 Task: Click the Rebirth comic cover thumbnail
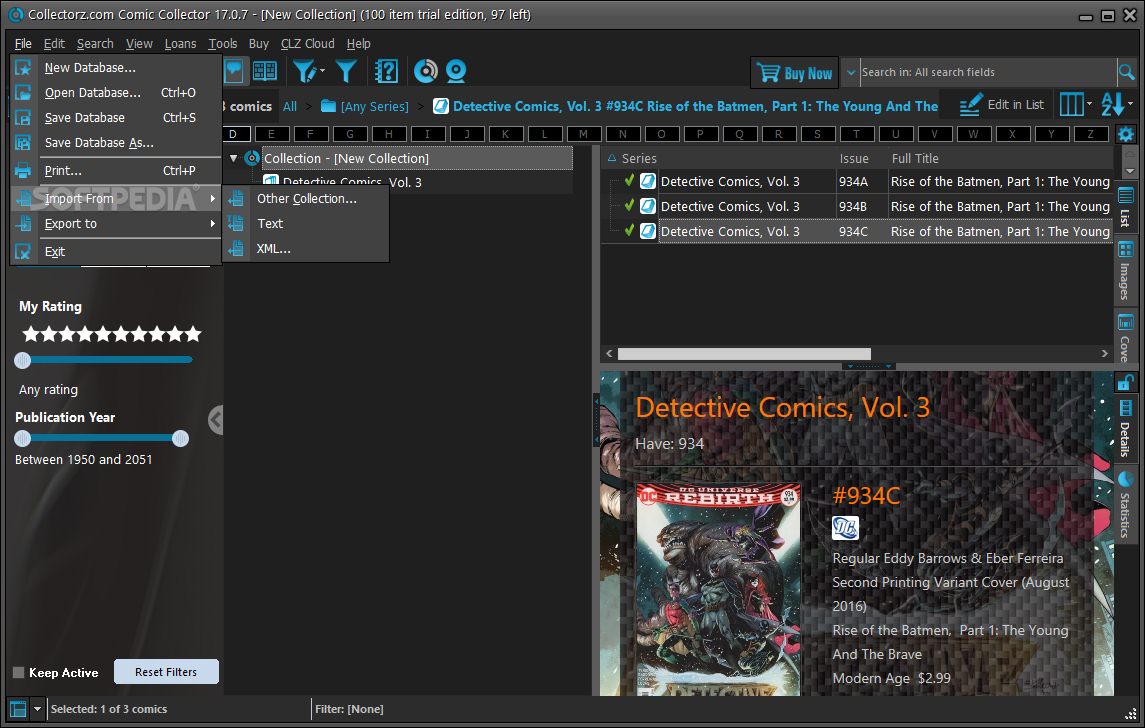(x=719, y=589)
